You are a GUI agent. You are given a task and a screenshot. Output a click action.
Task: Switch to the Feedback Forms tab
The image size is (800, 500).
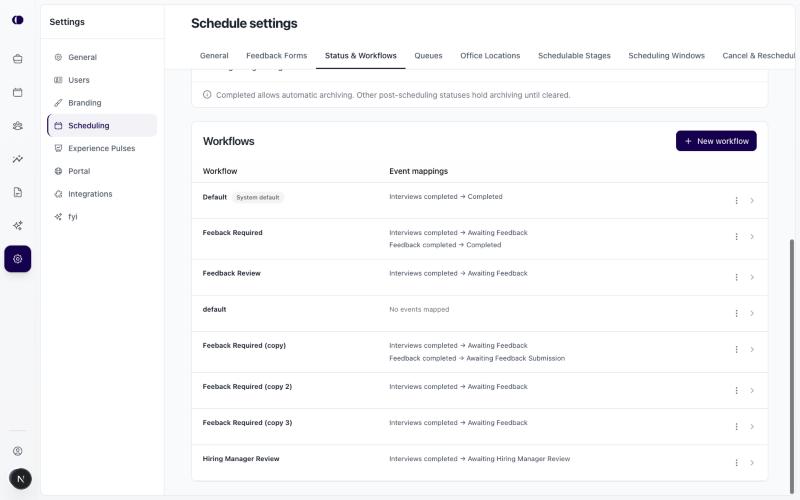[277, 56]
